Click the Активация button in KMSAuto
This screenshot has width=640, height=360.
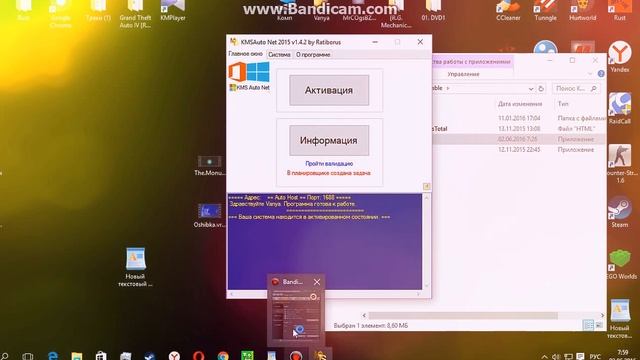click(329, 90)
